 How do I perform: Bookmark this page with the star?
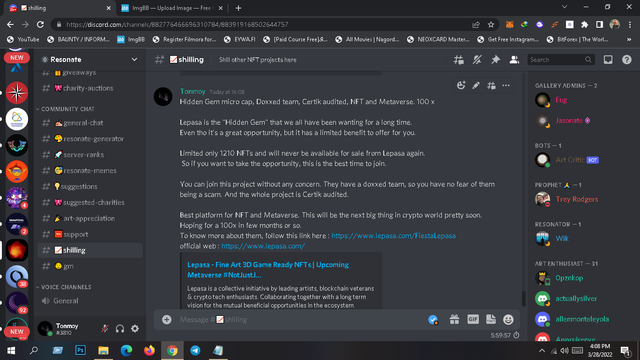[x=491, y=24]
